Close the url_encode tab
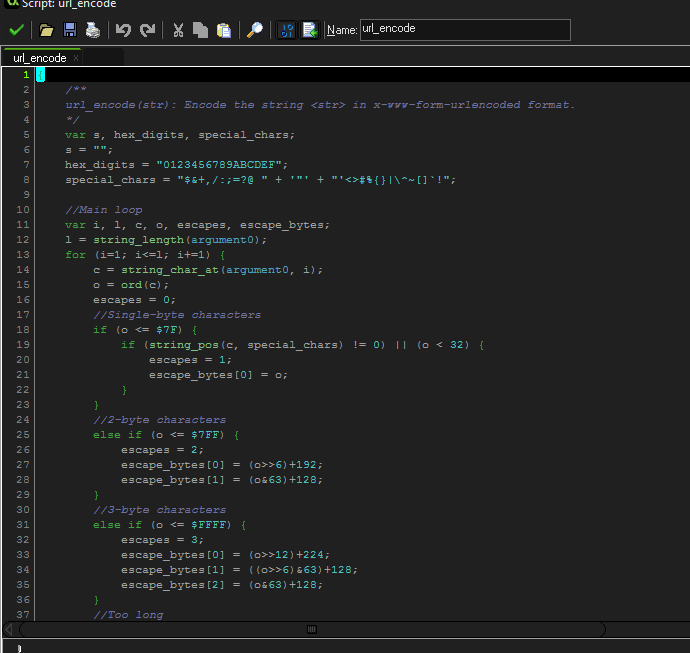690x653 pixels. [77, 58]
